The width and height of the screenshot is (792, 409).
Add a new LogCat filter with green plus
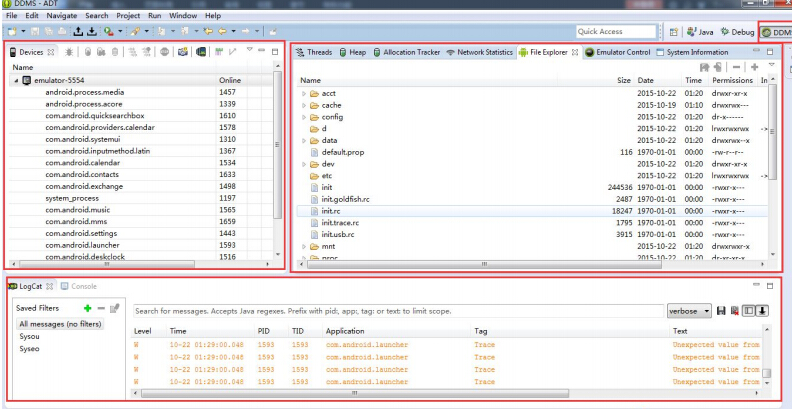[x=88, y=308]
